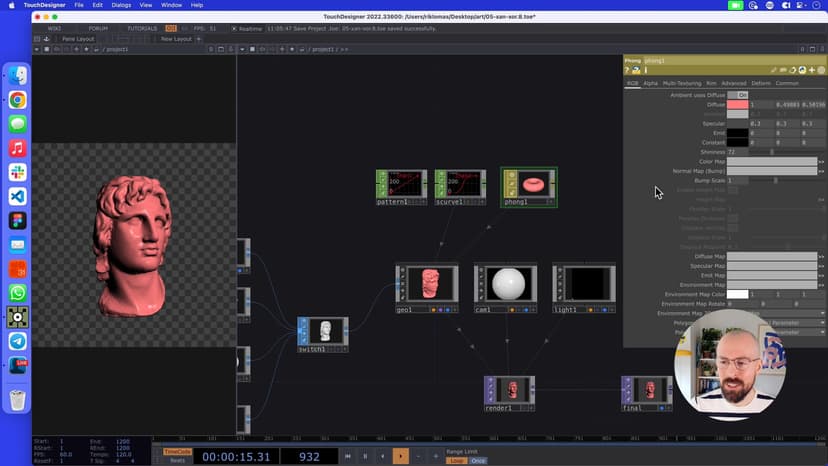Toggle the Realtime checkbox
Image resolution: width=828 pixels, height=466 pixels.
(233, 29)
